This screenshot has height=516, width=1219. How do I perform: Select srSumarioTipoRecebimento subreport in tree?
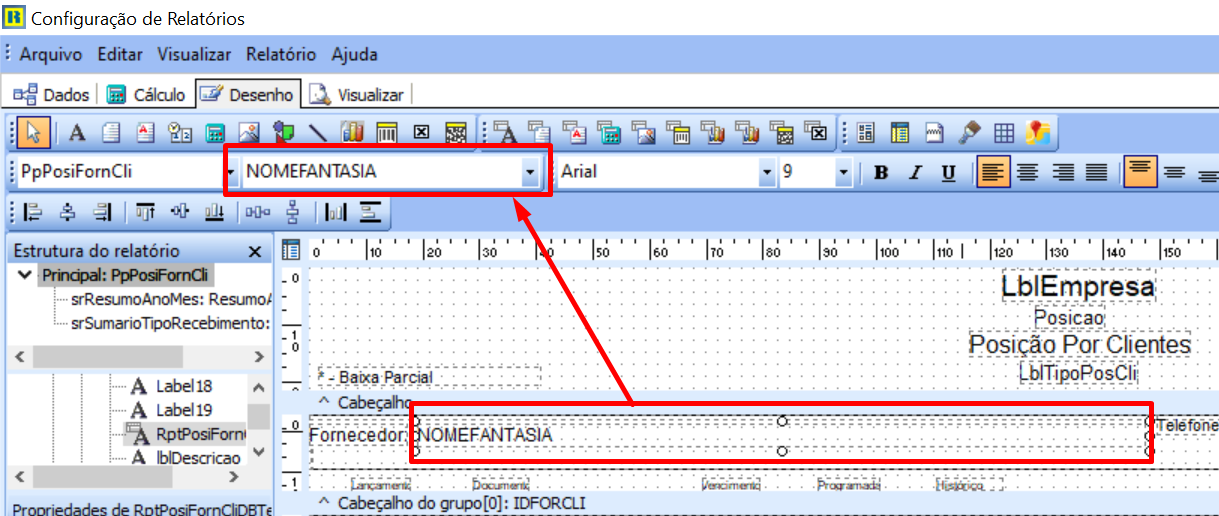point(171,323)
